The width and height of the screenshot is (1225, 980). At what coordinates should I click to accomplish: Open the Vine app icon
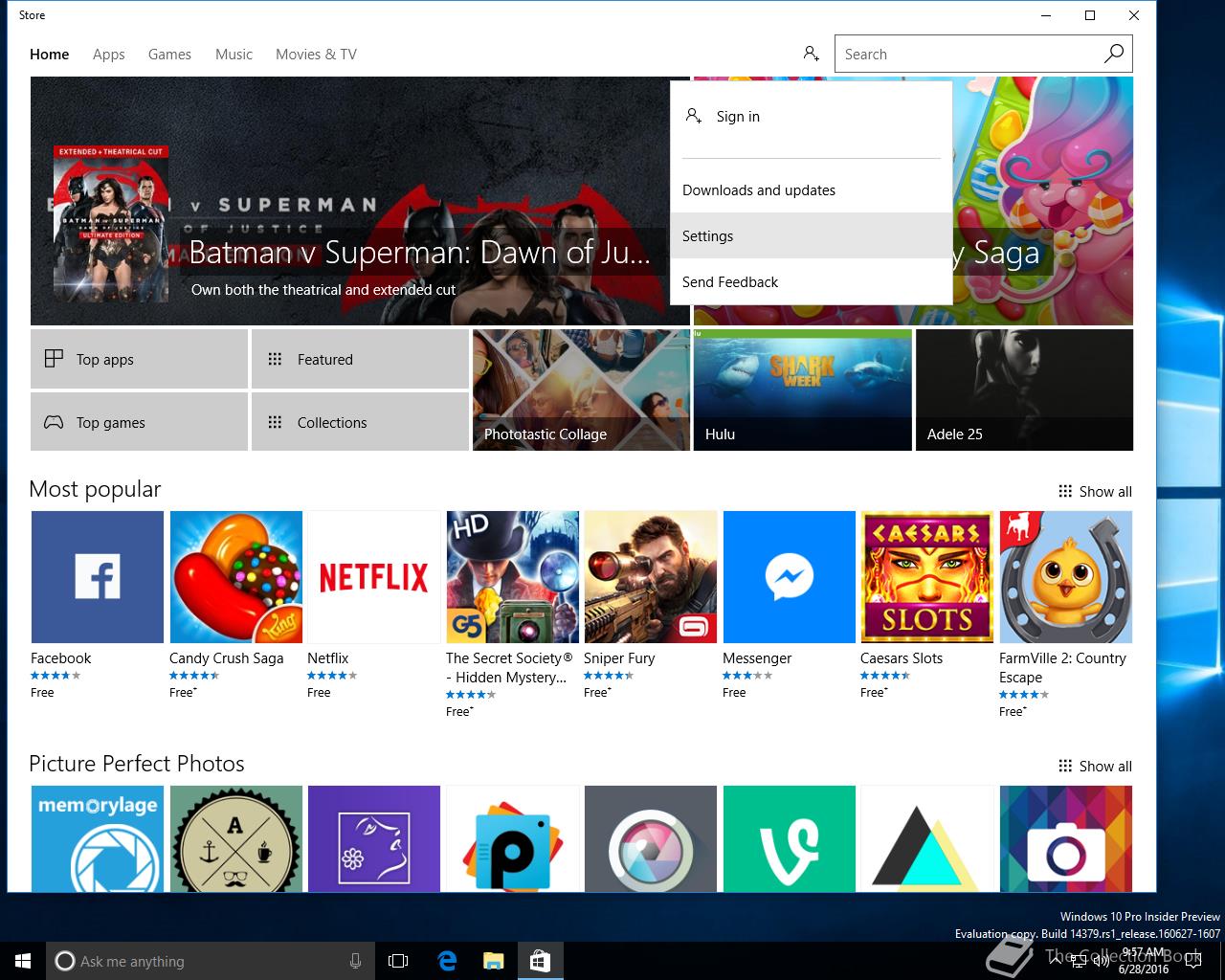coord(789,838)
